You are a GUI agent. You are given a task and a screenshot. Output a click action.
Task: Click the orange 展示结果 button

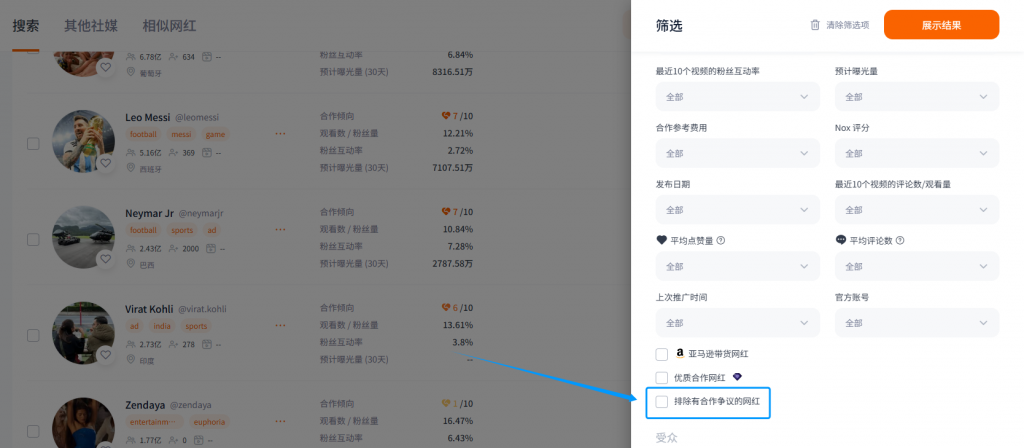click(x=941, y=25)
